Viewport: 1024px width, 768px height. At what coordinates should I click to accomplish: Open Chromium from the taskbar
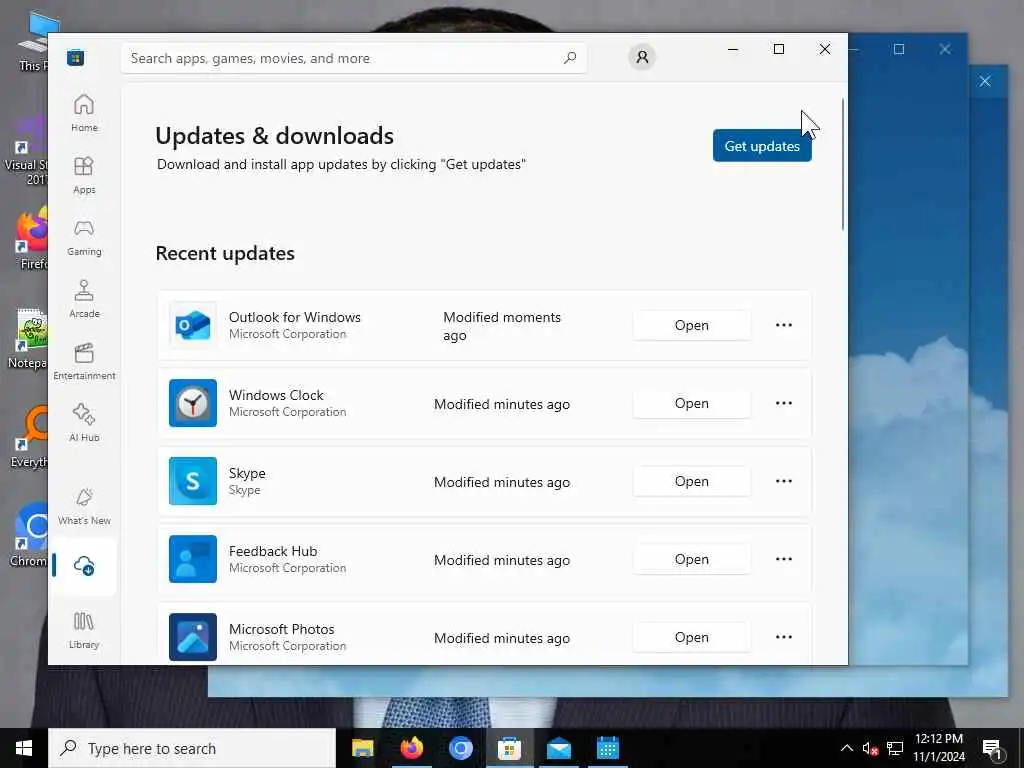pos(460,748)
